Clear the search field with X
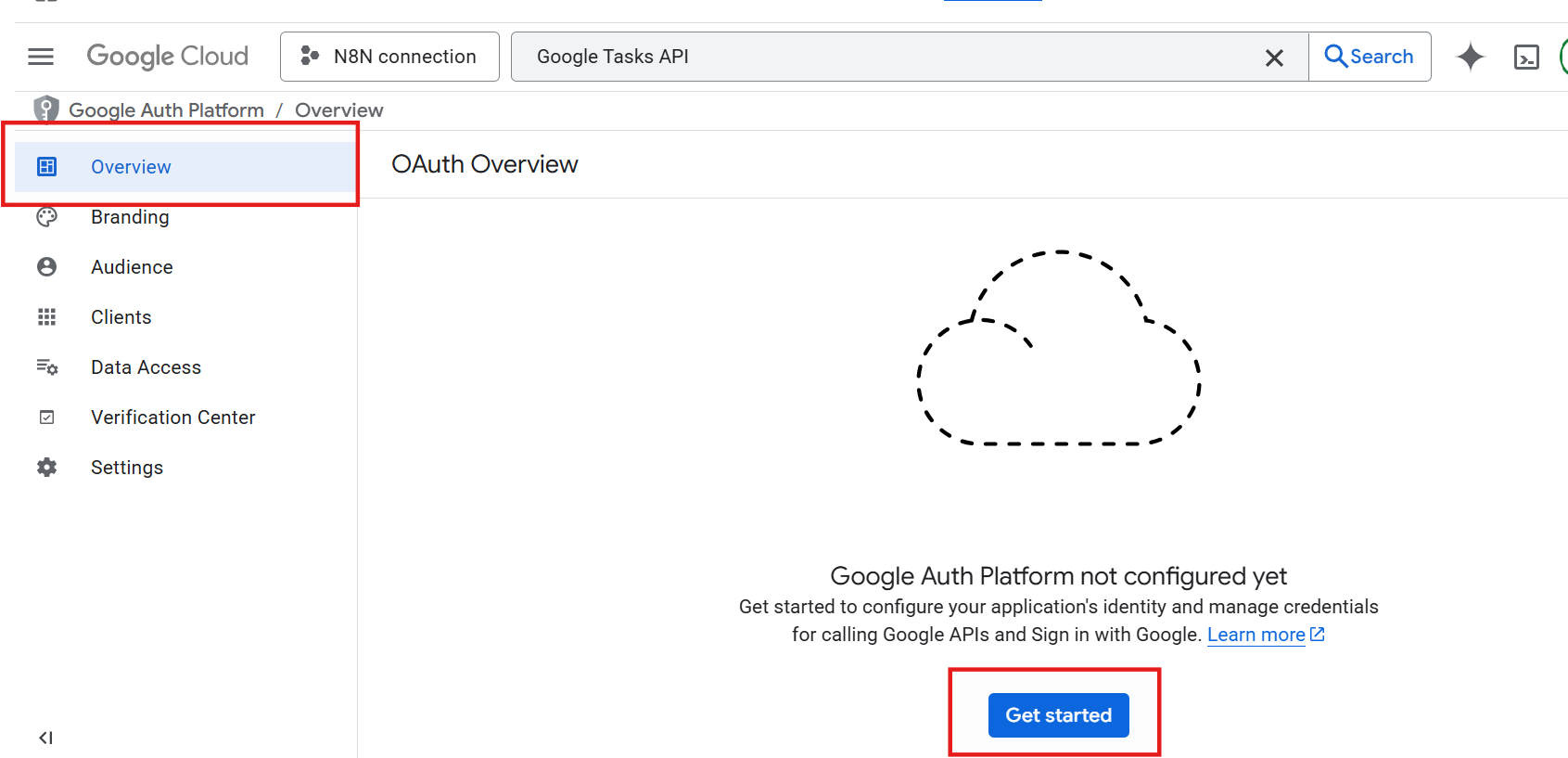The width and height of the screenshot is (1568, 758). (x=1274, y=58)
